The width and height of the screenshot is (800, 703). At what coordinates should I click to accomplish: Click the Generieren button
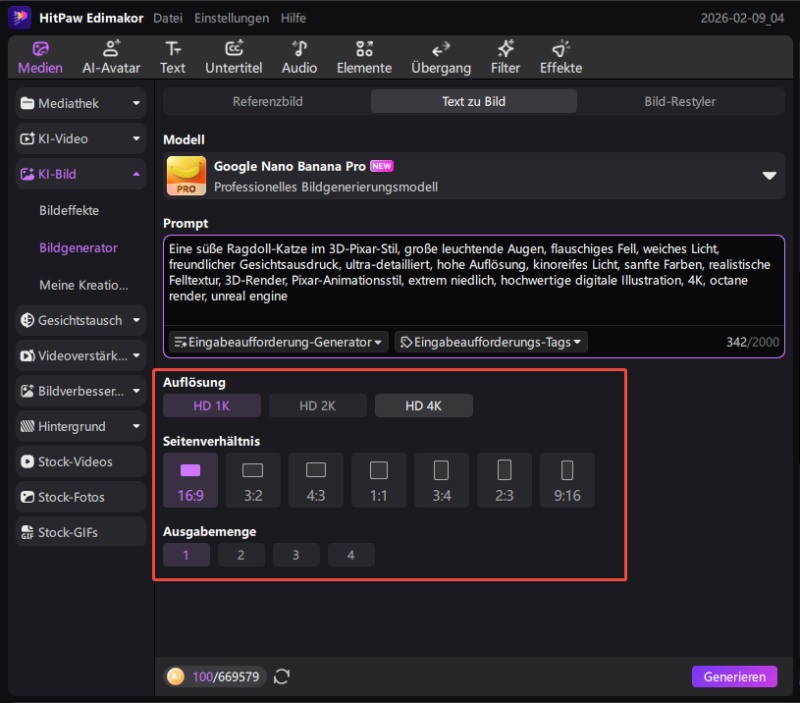click(734, 677)
